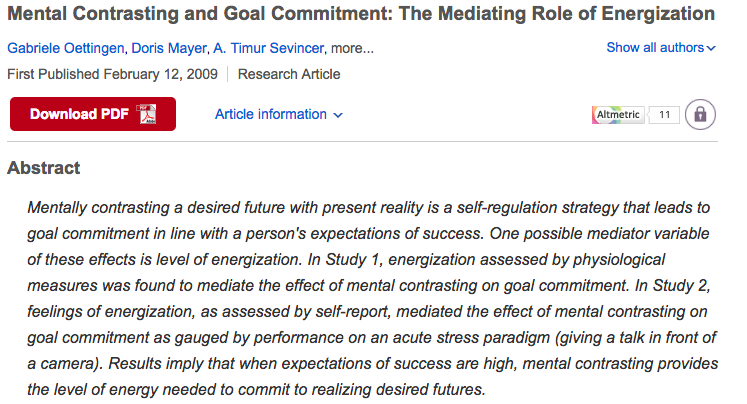Click the Altmetric score 11 box
This screenshot has height=404, width=747.
664,115
